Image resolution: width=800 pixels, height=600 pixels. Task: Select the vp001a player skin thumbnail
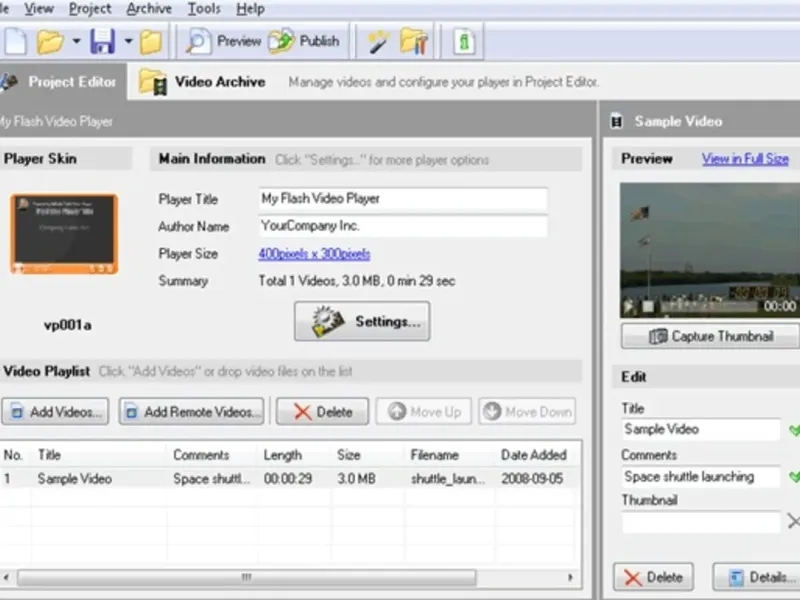click(x=64, y=234)
